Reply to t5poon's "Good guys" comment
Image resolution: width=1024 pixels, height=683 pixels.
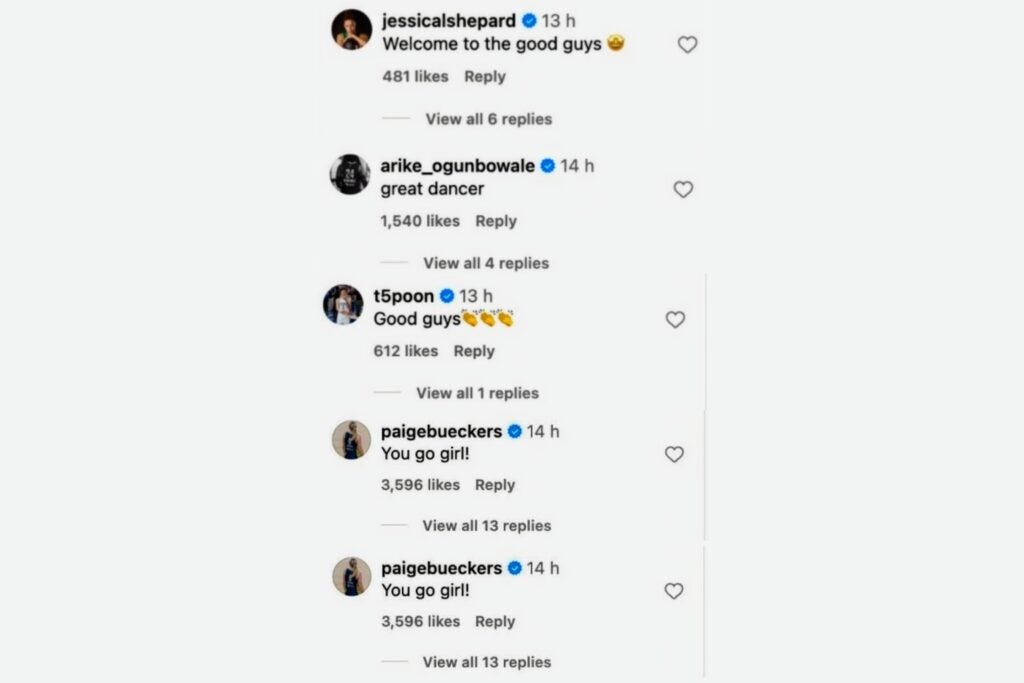474,351
